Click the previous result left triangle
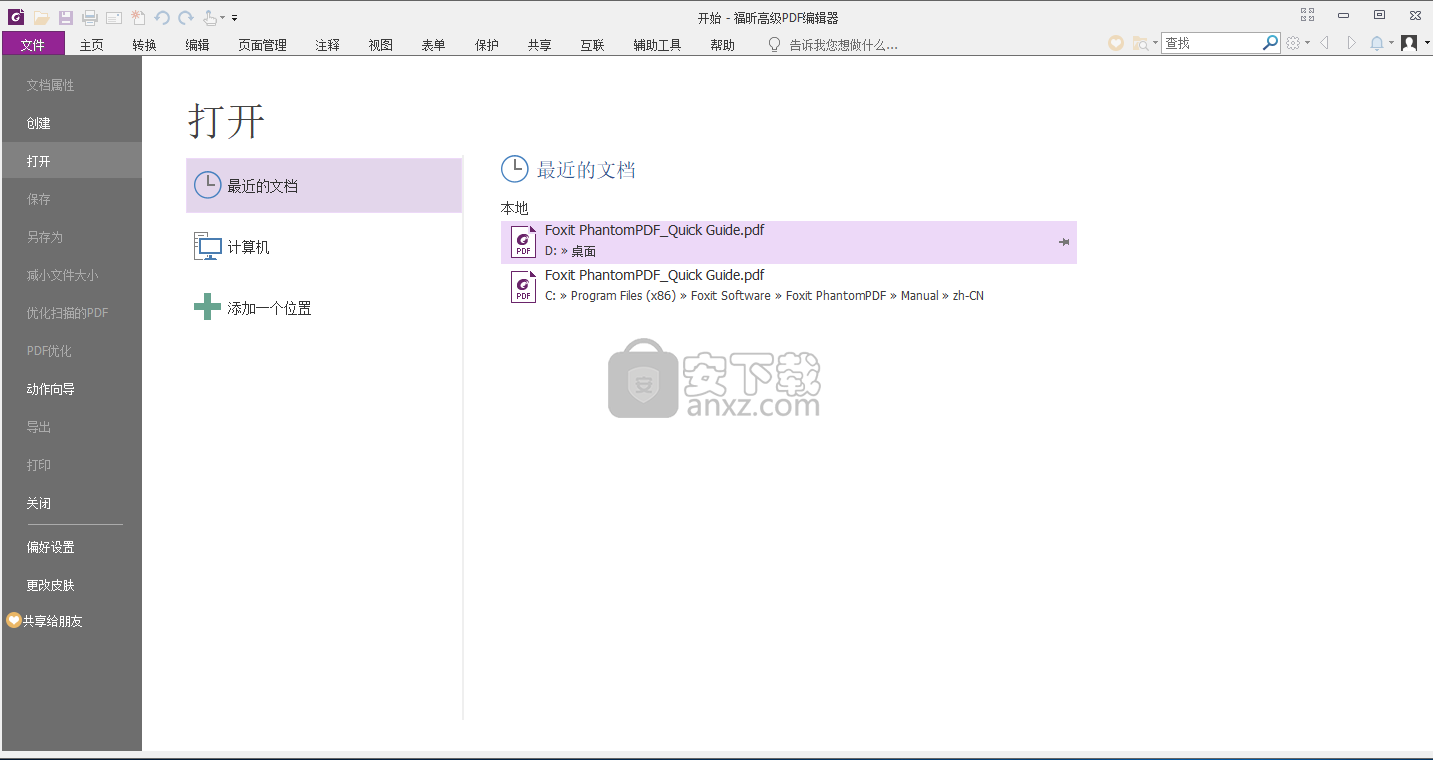Image resolution: width=1433 pixels, height=760 pixels. click(1324, 43)
